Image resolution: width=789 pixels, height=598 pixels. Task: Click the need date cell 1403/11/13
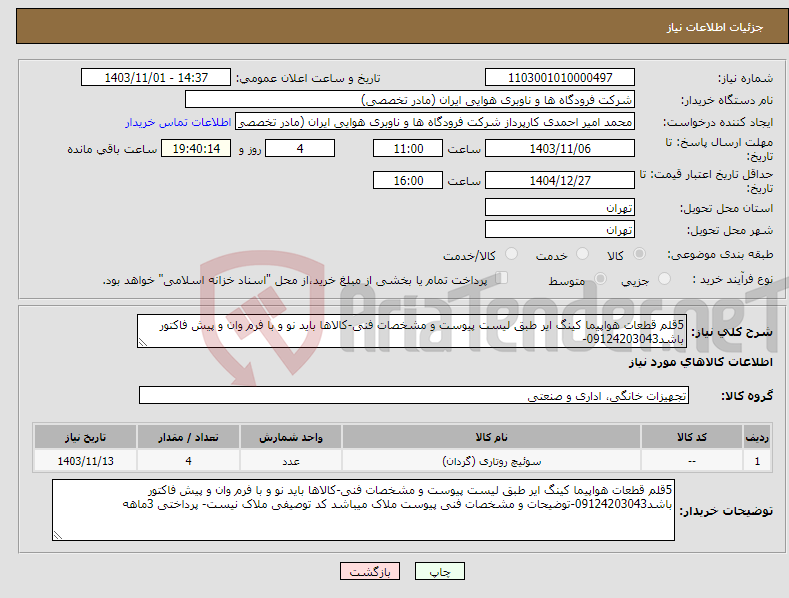86,461
